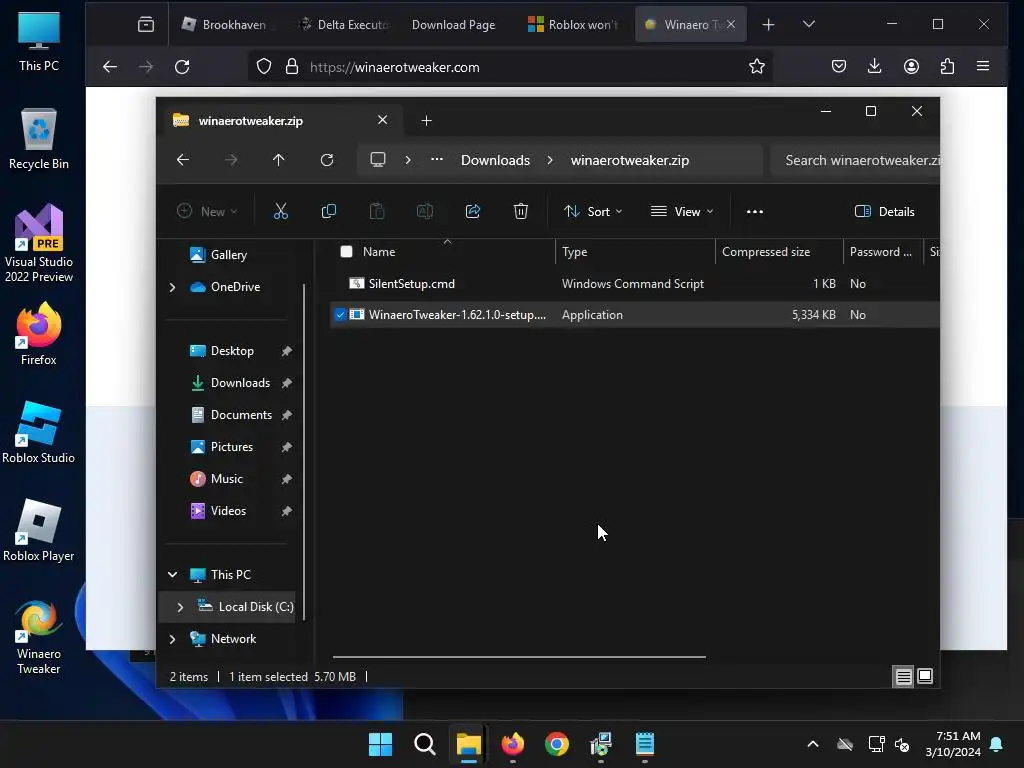
Task: Go back in File Explorer
Action: [x=183, y=160]
